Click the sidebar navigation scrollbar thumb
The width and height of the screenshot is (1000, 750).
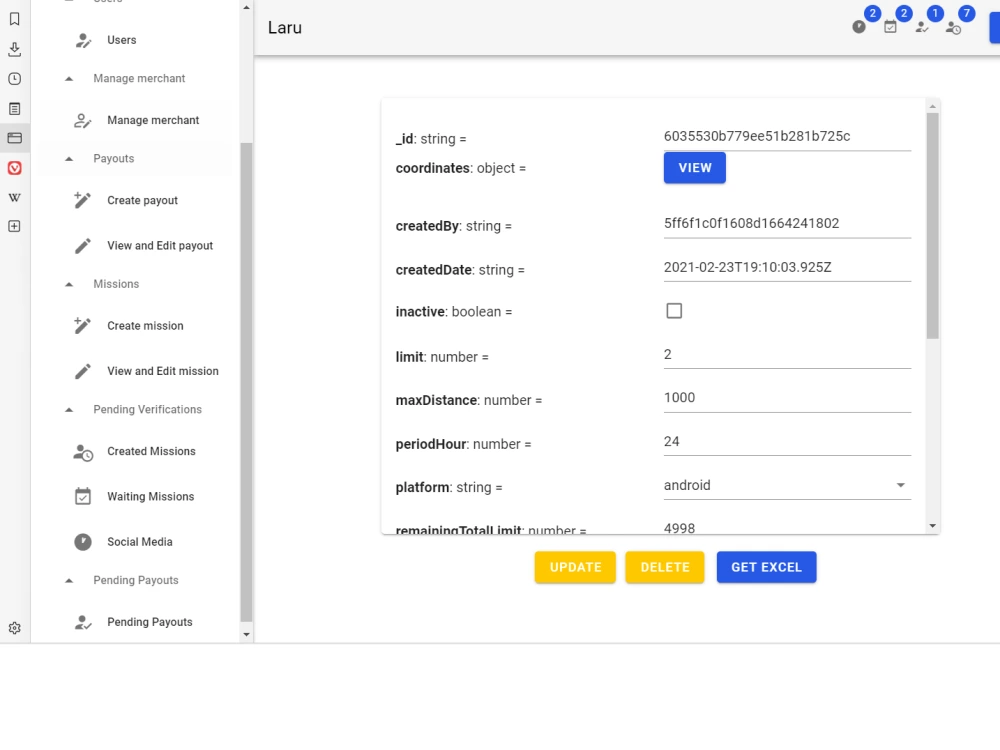coord(246,382)
